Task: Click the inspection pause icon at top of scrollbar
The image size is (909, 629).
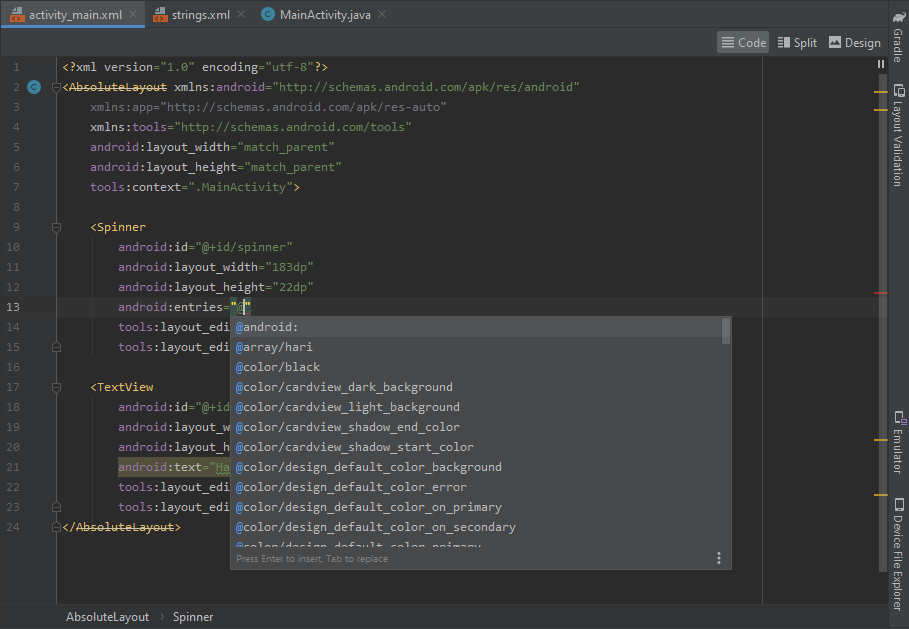Action: point(881,64)
